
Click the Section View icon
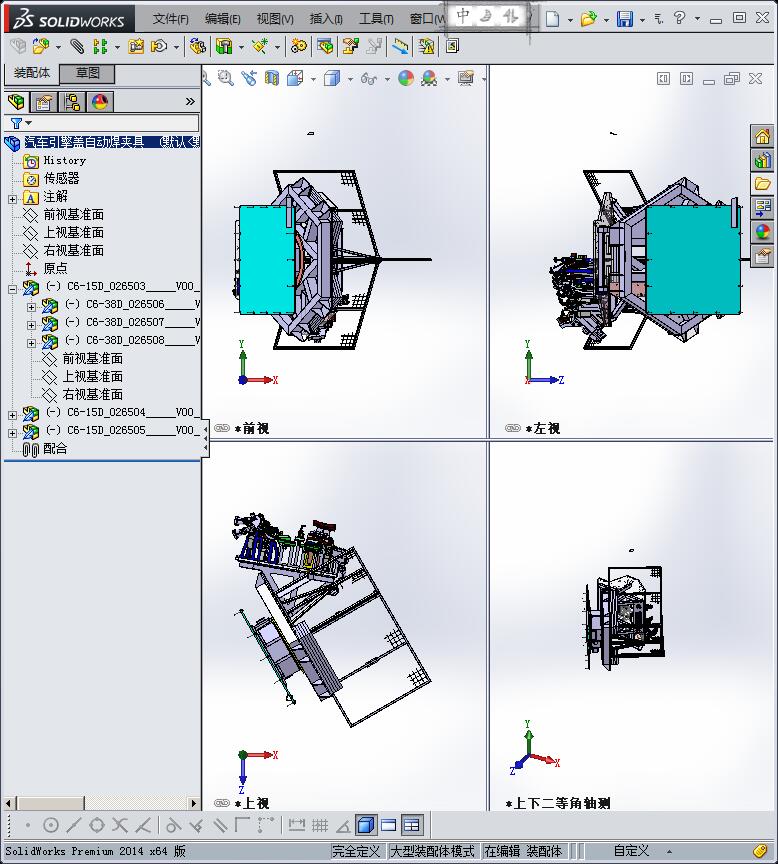(x=272, y=78)
